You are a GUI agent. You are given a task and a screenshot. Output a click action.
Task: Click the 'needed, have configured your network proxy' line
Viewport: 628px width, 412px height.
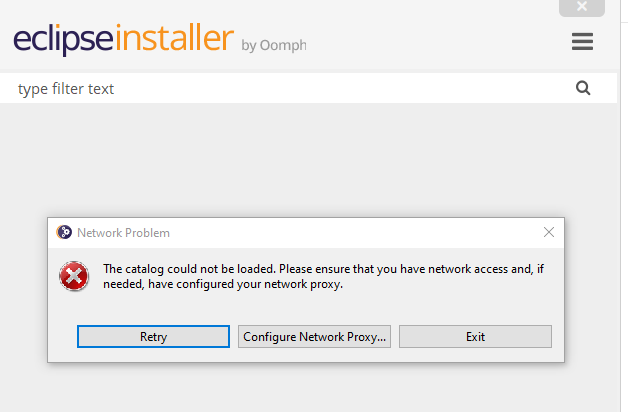pyautogui.click(x=223, y=284)
